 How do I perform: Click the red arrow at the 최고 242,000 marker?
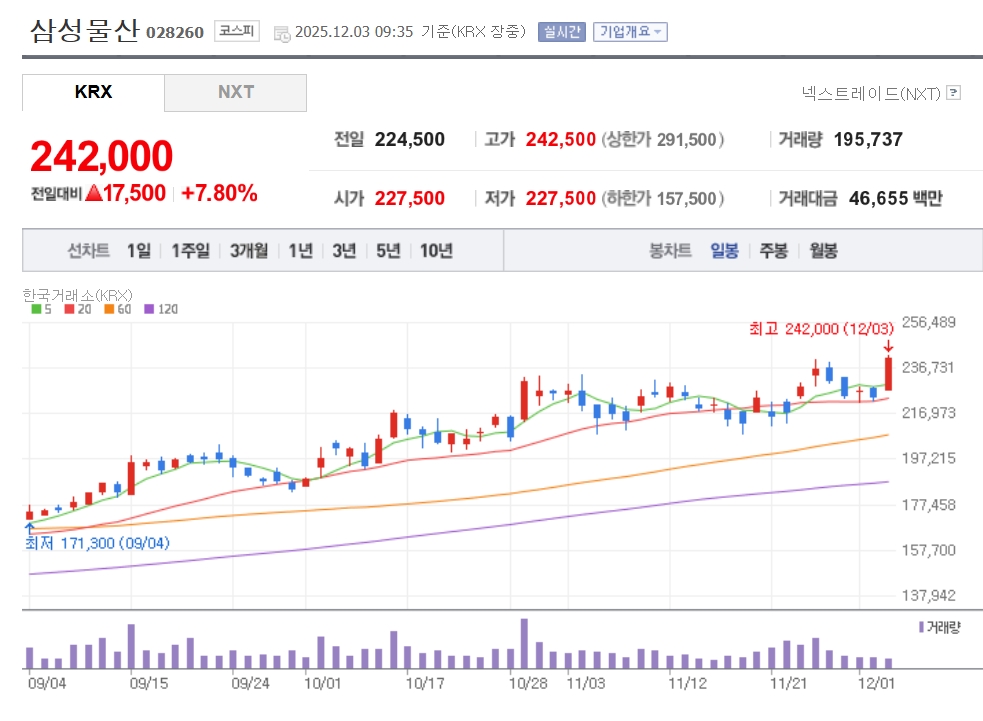[x=888, y=346]
